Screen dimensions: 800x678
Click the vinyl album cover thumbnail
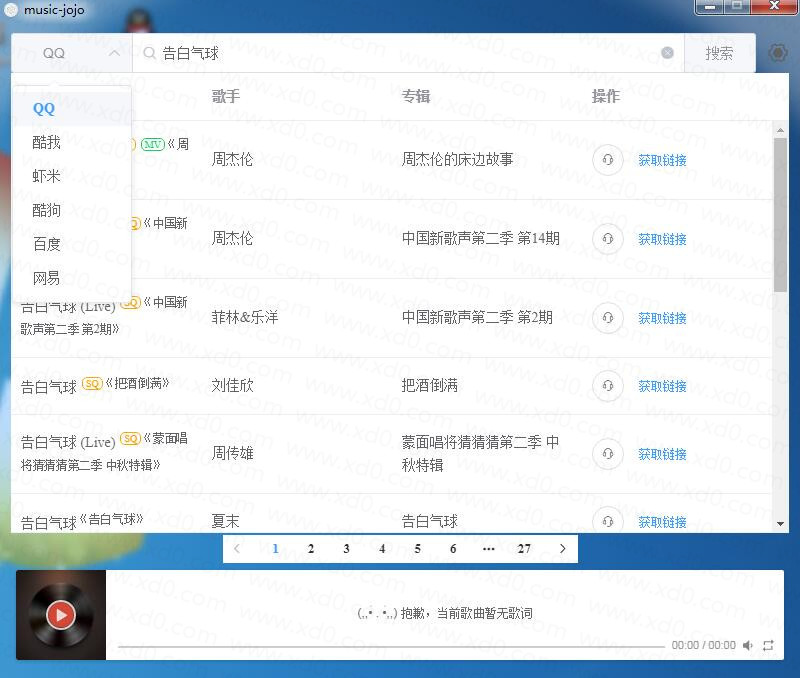(61, 615)
